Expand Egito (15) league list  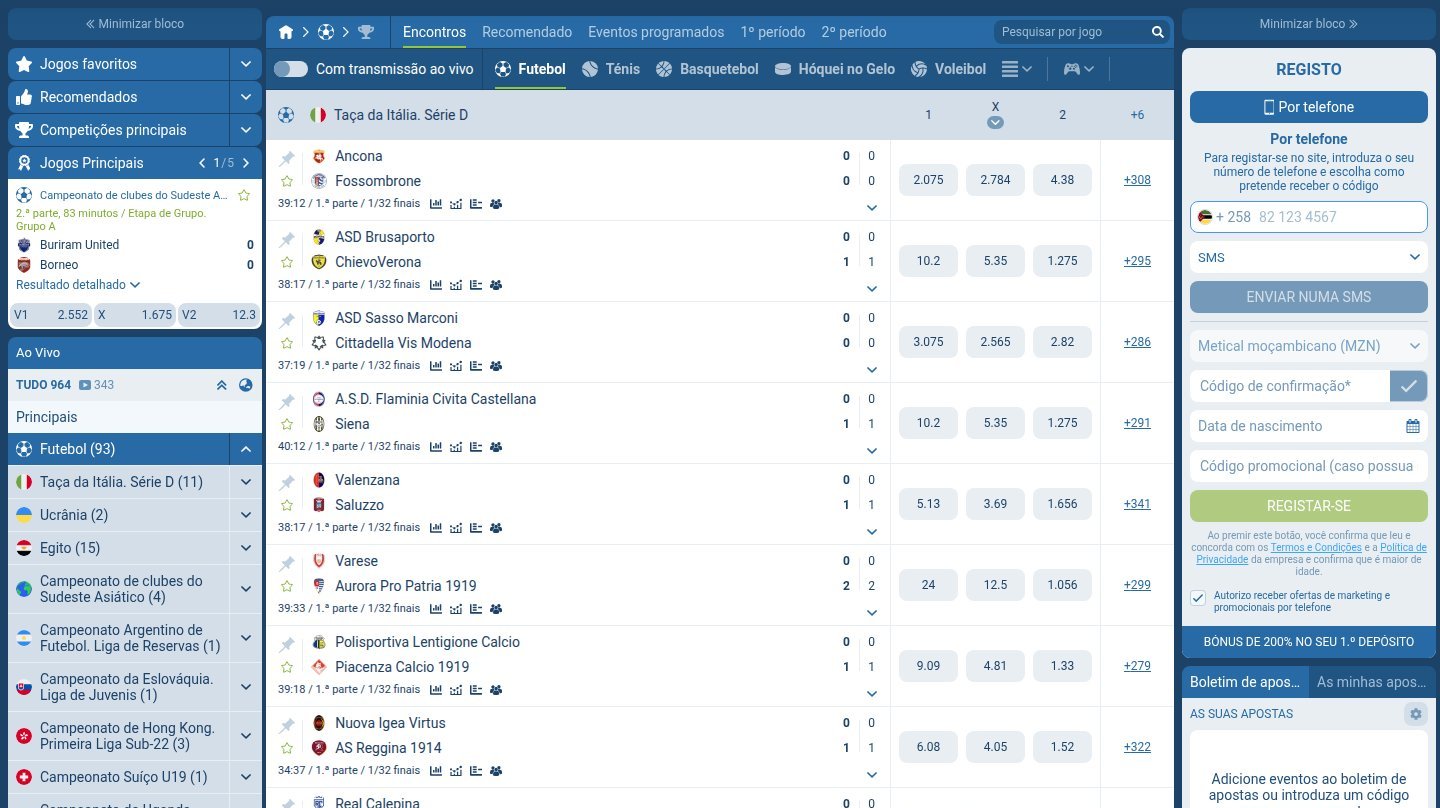pyautogui.click(x=246, y=548)
